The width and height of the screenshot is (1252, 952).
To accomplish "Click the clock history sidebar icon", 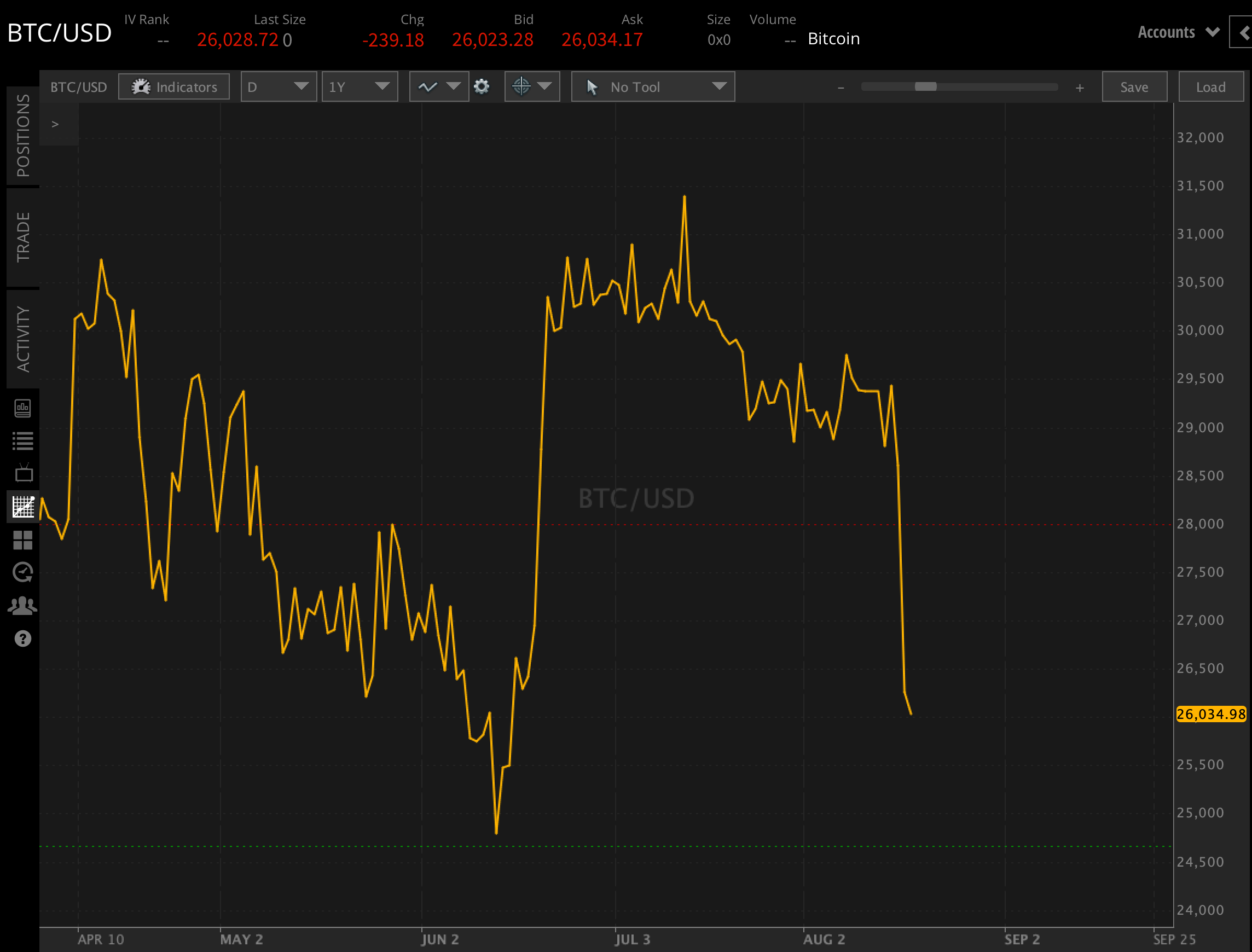I will click(x=22, y=572).
